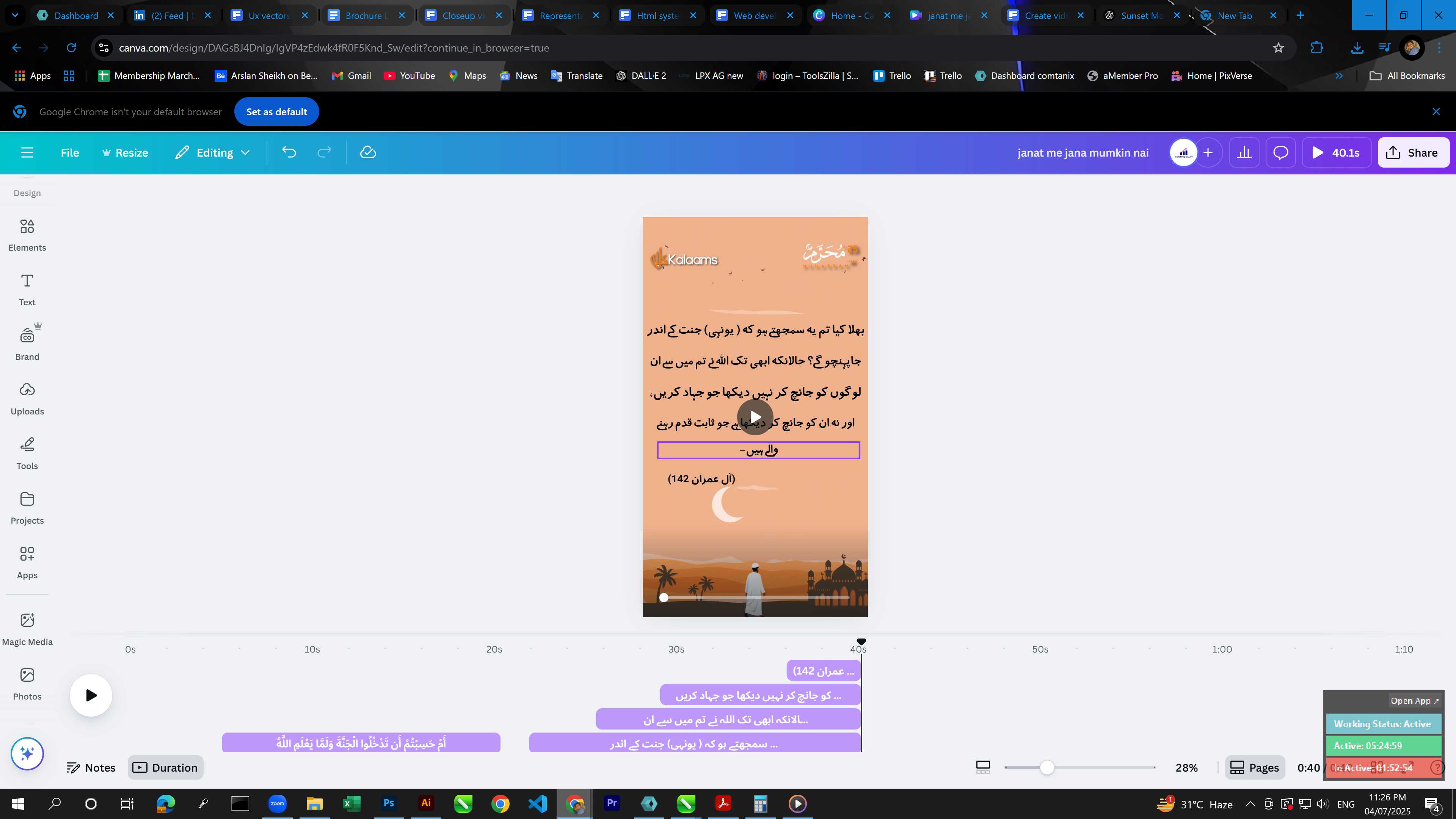Open the Resize menu

125,152
